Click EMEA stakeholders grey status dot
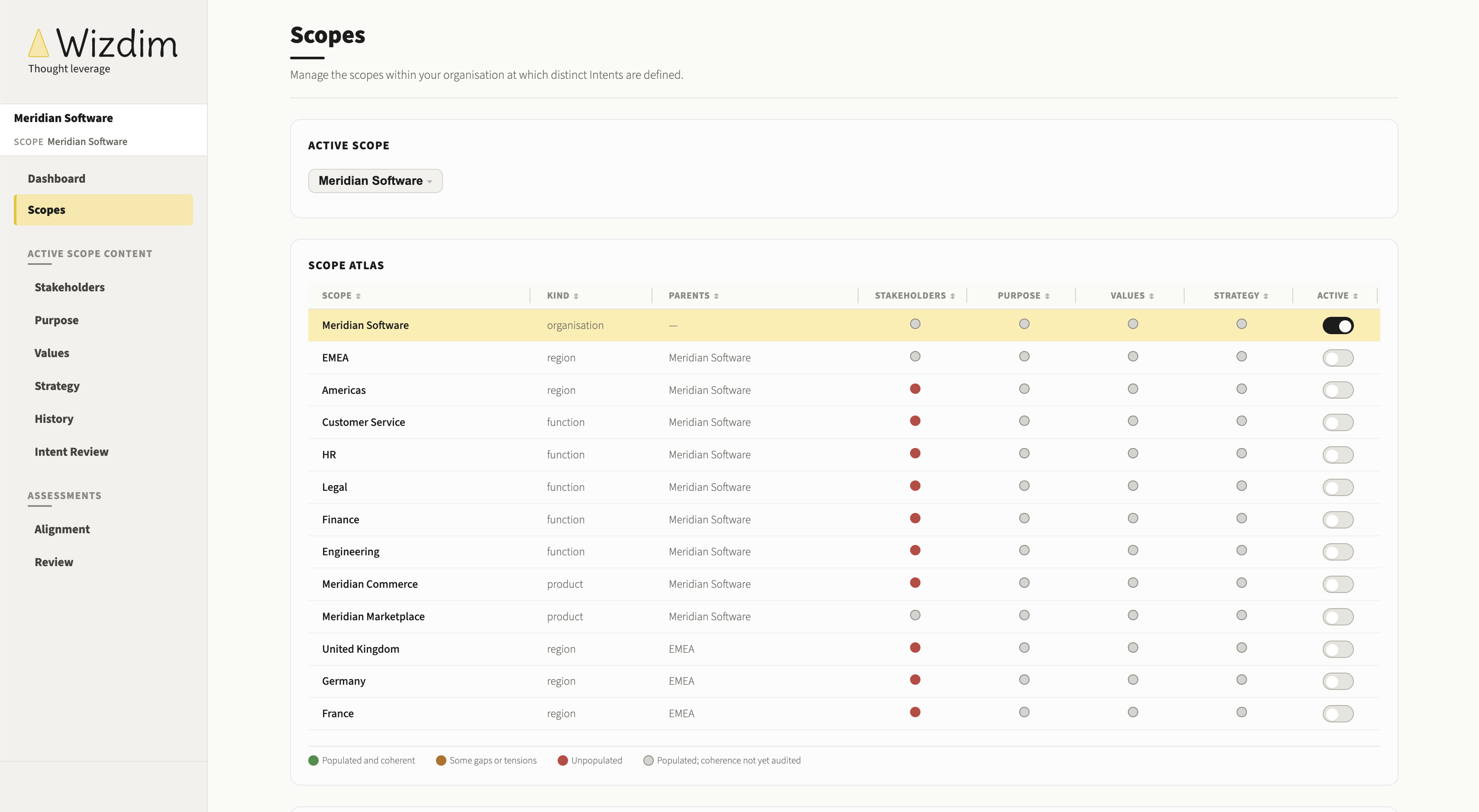Screen dimensions: 1479x812 (915, 356)
